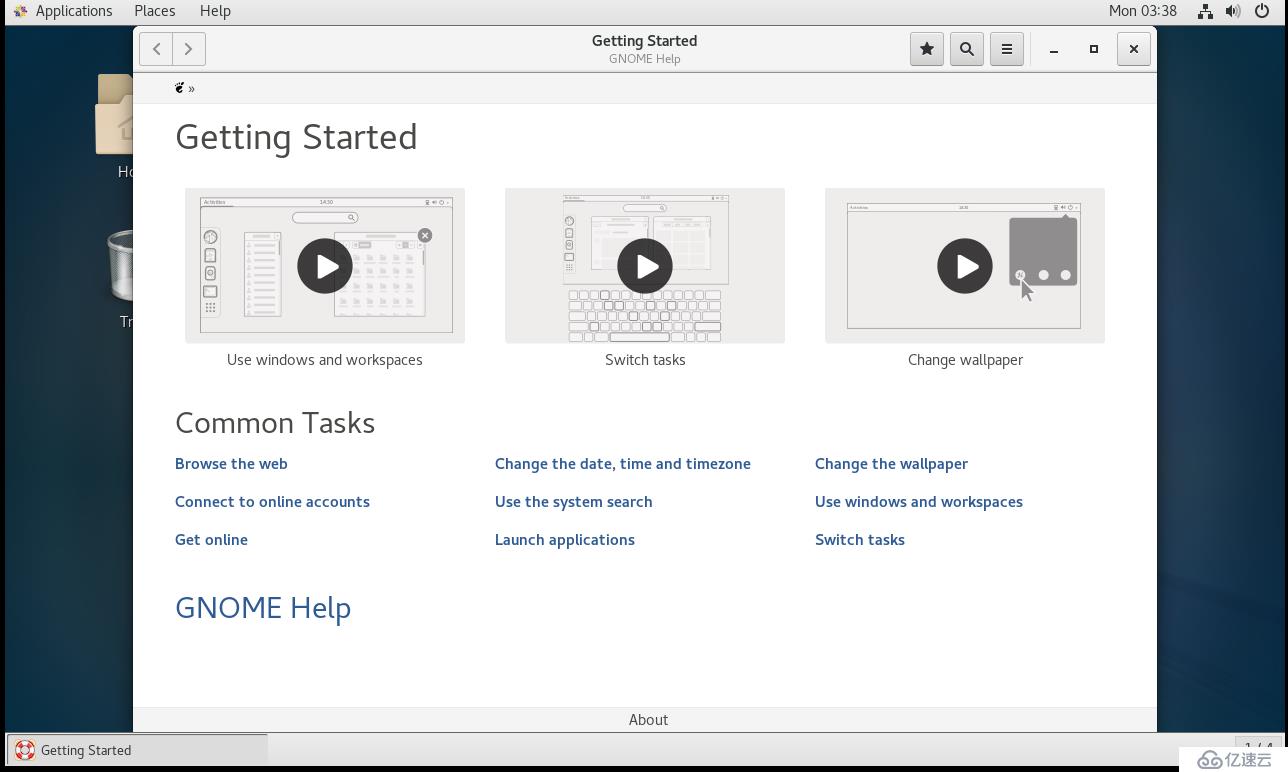Go back using the back arrow
Image resolution: width=1288 pixels, height=772 pixels.
coord(156,49)
